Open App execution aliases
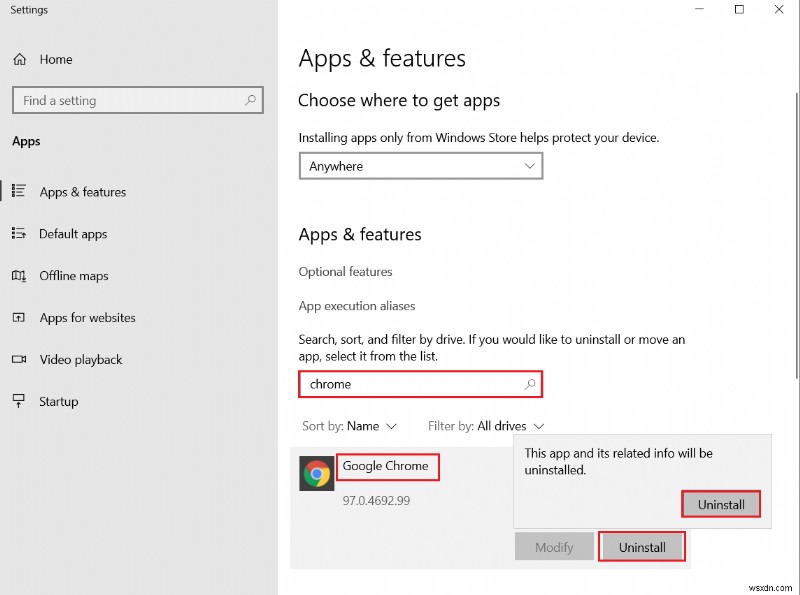800x595 pixels. [x=357, y=305]
